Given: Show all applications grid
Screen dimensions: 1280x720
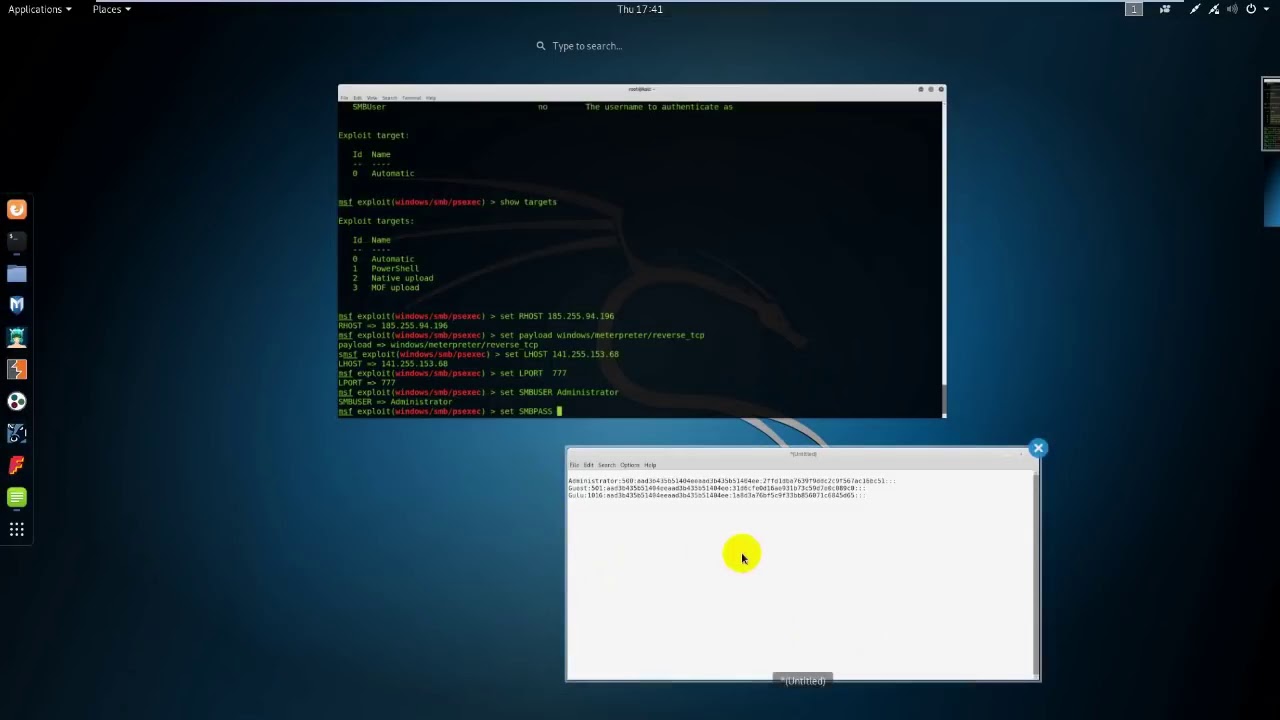Looking at the screenshot, I should click(x=17, y=529).
